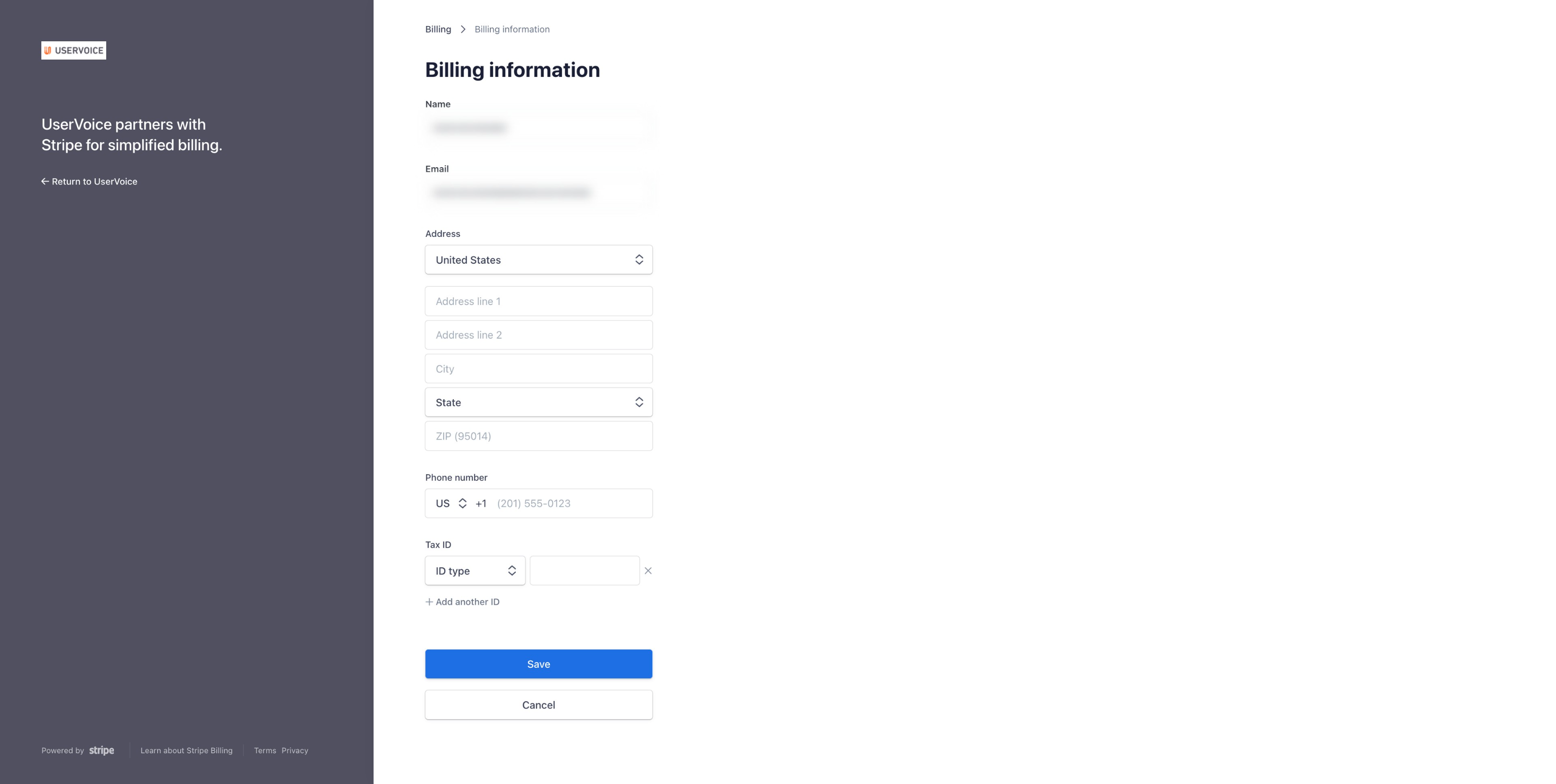
Task: Focus the Address line 1 field
Action: (538, 301)
